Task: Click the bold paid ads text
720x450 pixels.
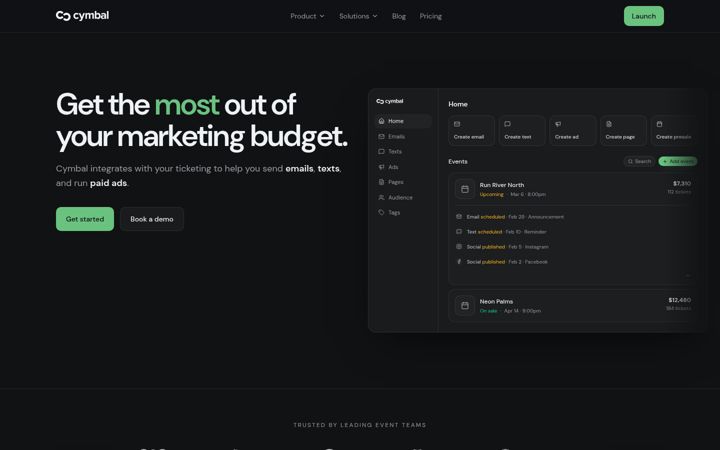Action: click(x=108, y=183)
